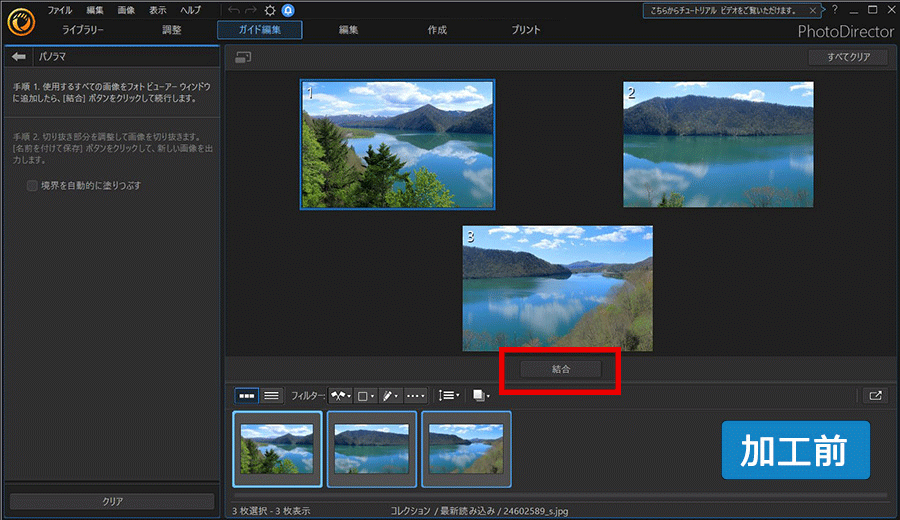Switch to list view in filmstrip
This screenshot has width=900, height=520.
tap(271, 395)
